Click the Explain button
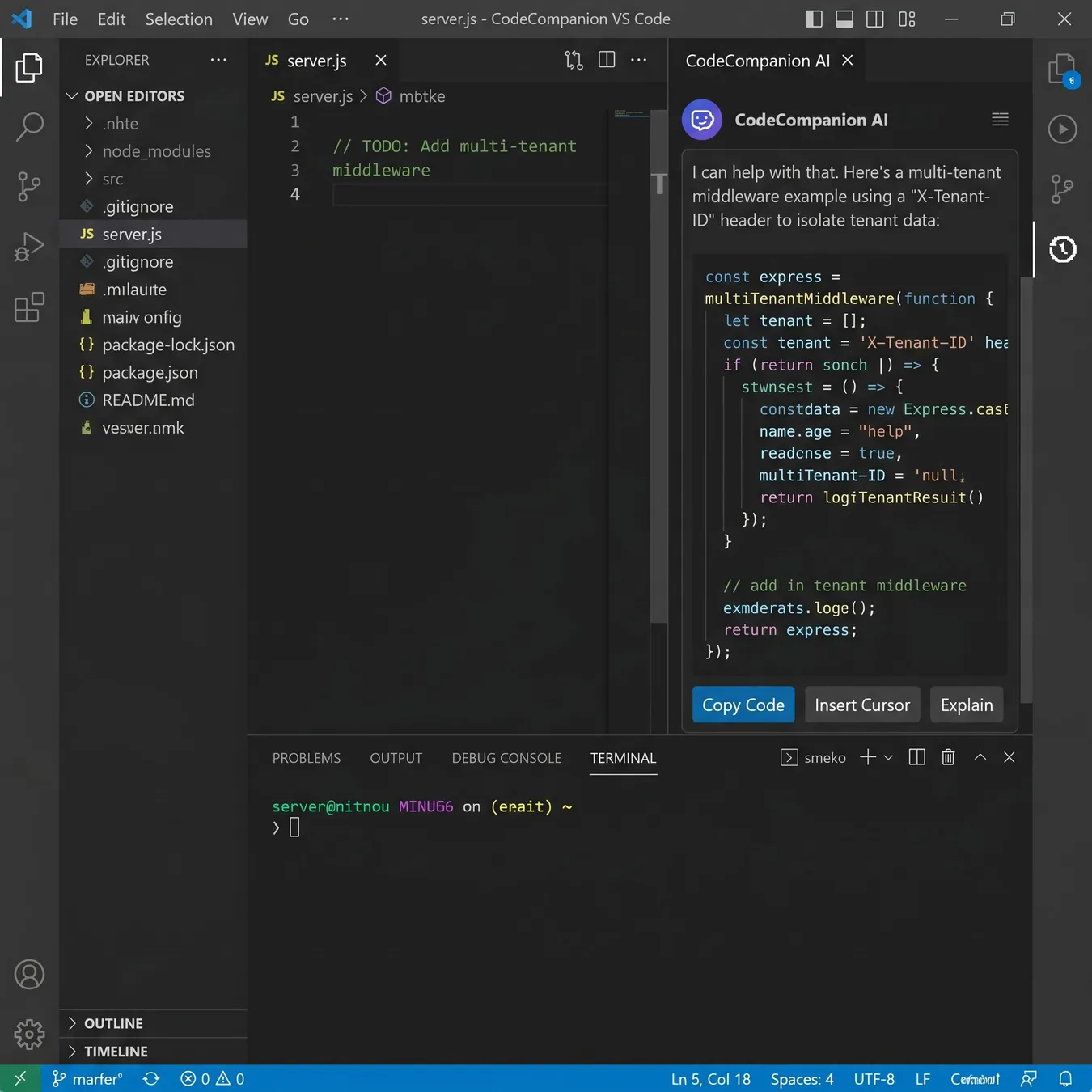1092x1092 pixels. [x=967, y=705]
